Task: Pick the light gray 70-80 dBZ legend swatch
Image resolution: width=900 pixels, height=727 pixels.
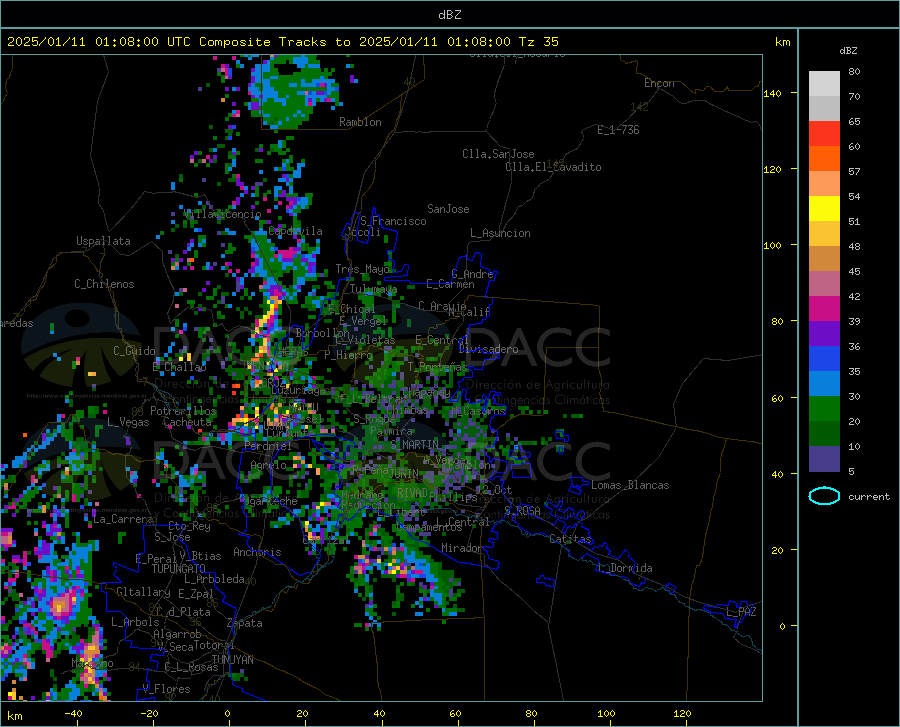Action: coord(824,84)
